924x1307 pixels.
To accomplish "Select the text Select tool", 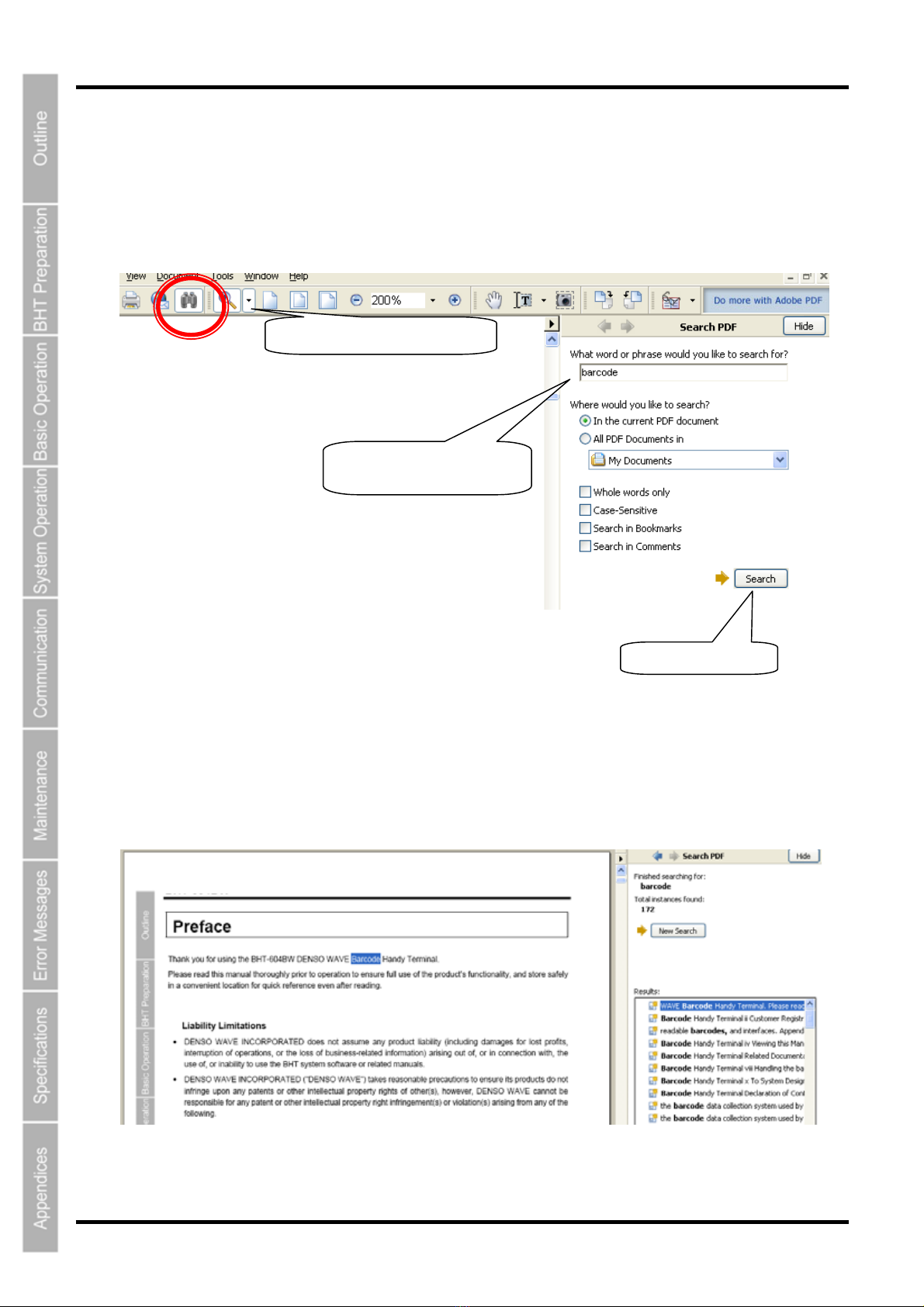I will [x=524, y=300].
